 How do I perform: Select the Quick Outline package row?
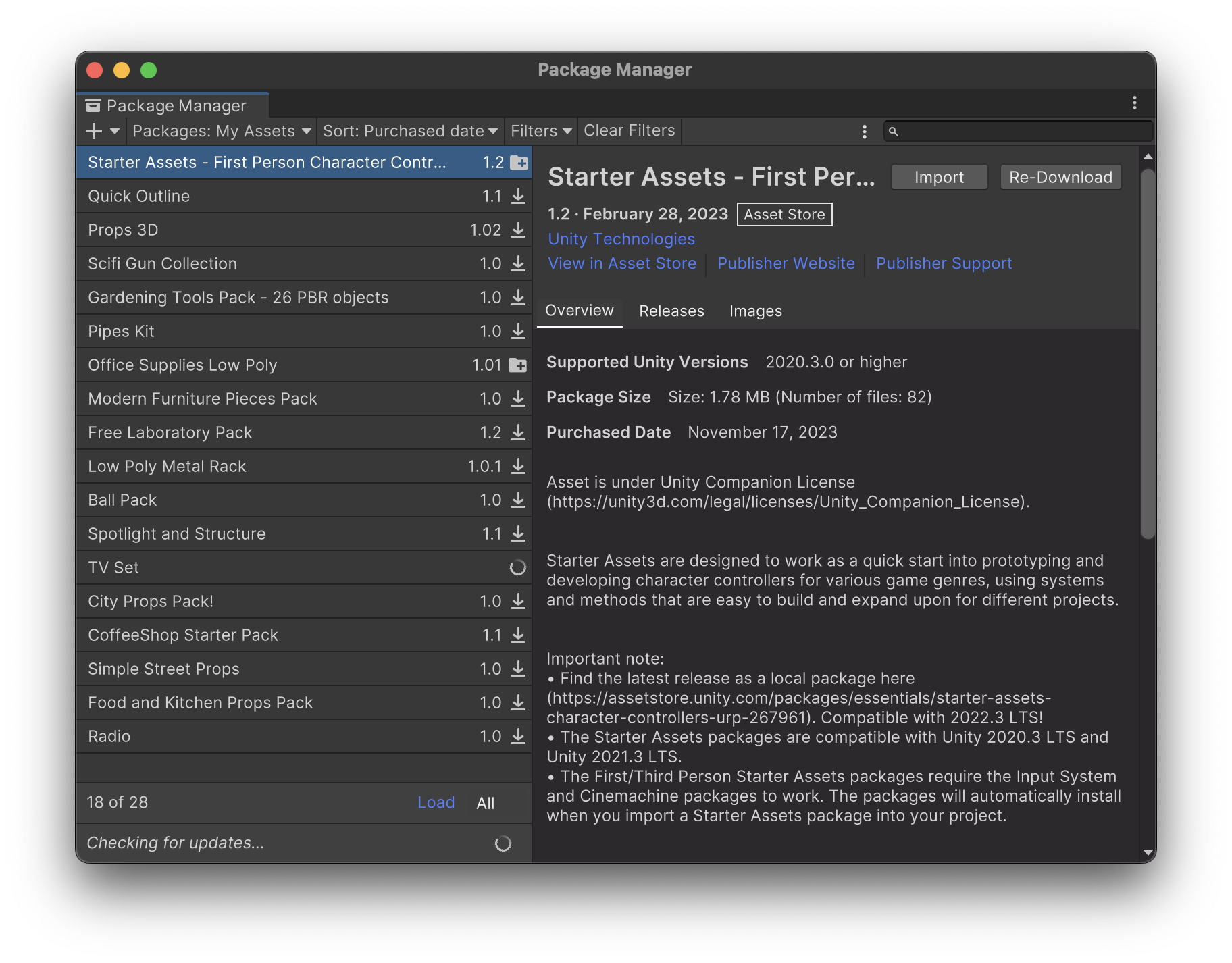[304, 196]
